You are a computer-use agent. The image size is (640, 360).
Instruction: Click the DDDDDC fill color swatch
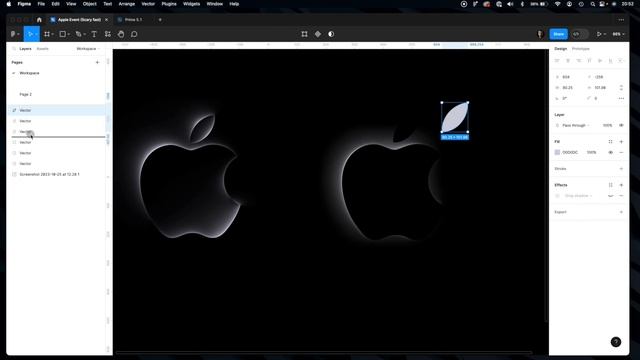(557, 153)
